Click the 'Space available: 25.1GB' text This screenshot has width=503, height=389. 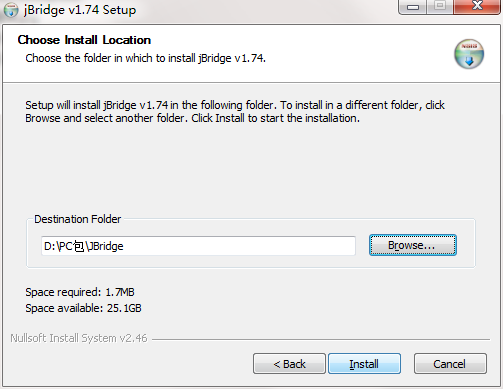(83, 308)
